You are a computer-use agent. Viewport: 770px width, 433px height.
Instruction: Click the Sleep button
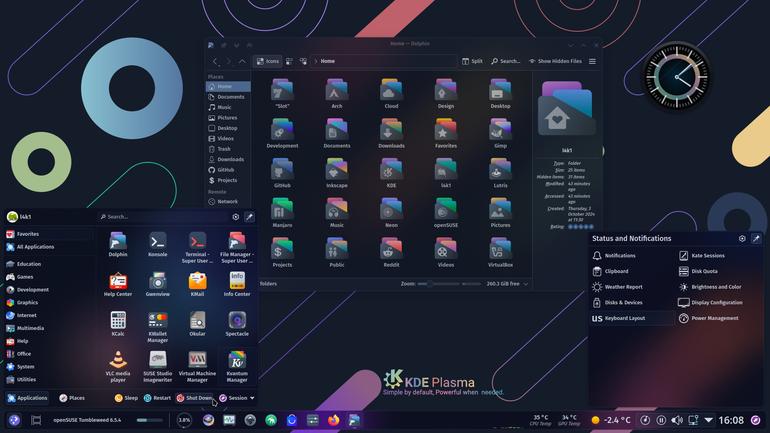pos(126,398)
